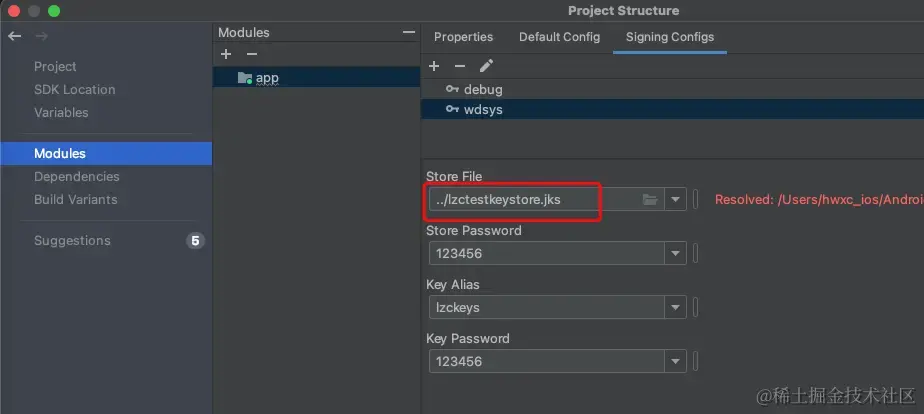Click the green zoom window button
Image resolution: width=924 pixels, height=414 pixels.
pos(54,11)
